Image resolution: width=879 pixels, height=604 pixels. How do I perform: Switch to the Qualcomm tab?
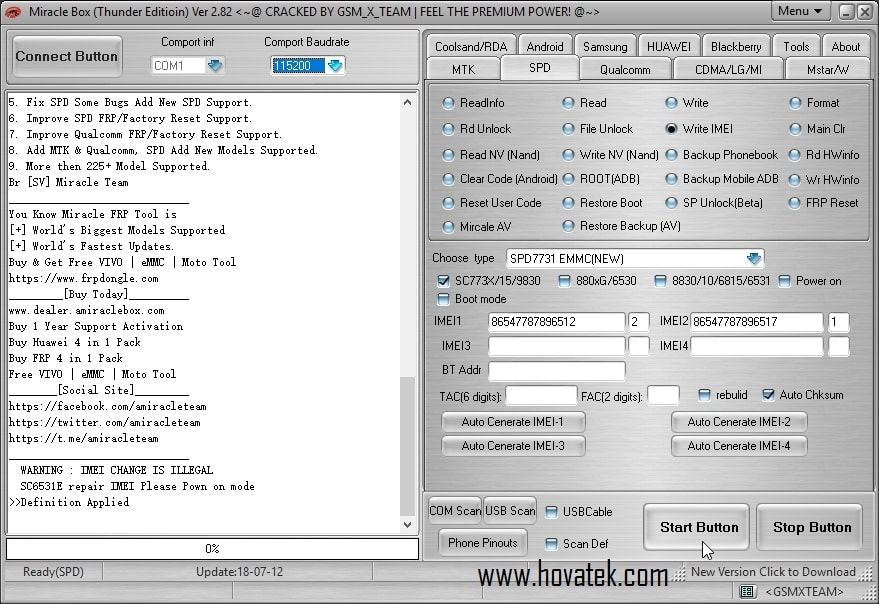[625, 70]
